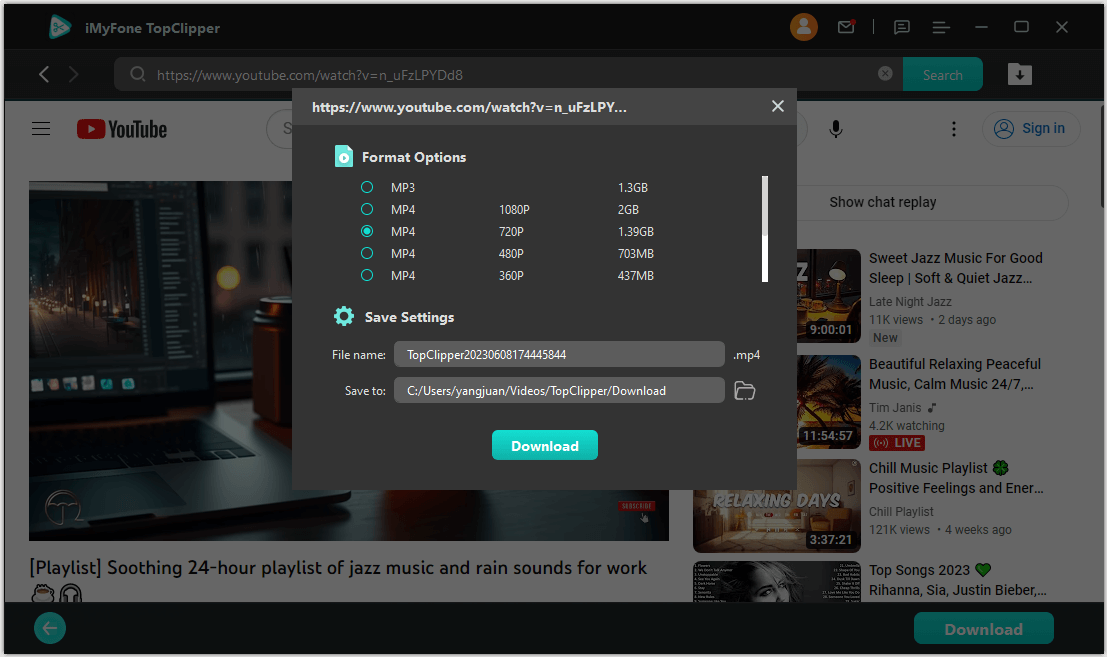Open YouTube three-dot settings menu

[954, 129]
